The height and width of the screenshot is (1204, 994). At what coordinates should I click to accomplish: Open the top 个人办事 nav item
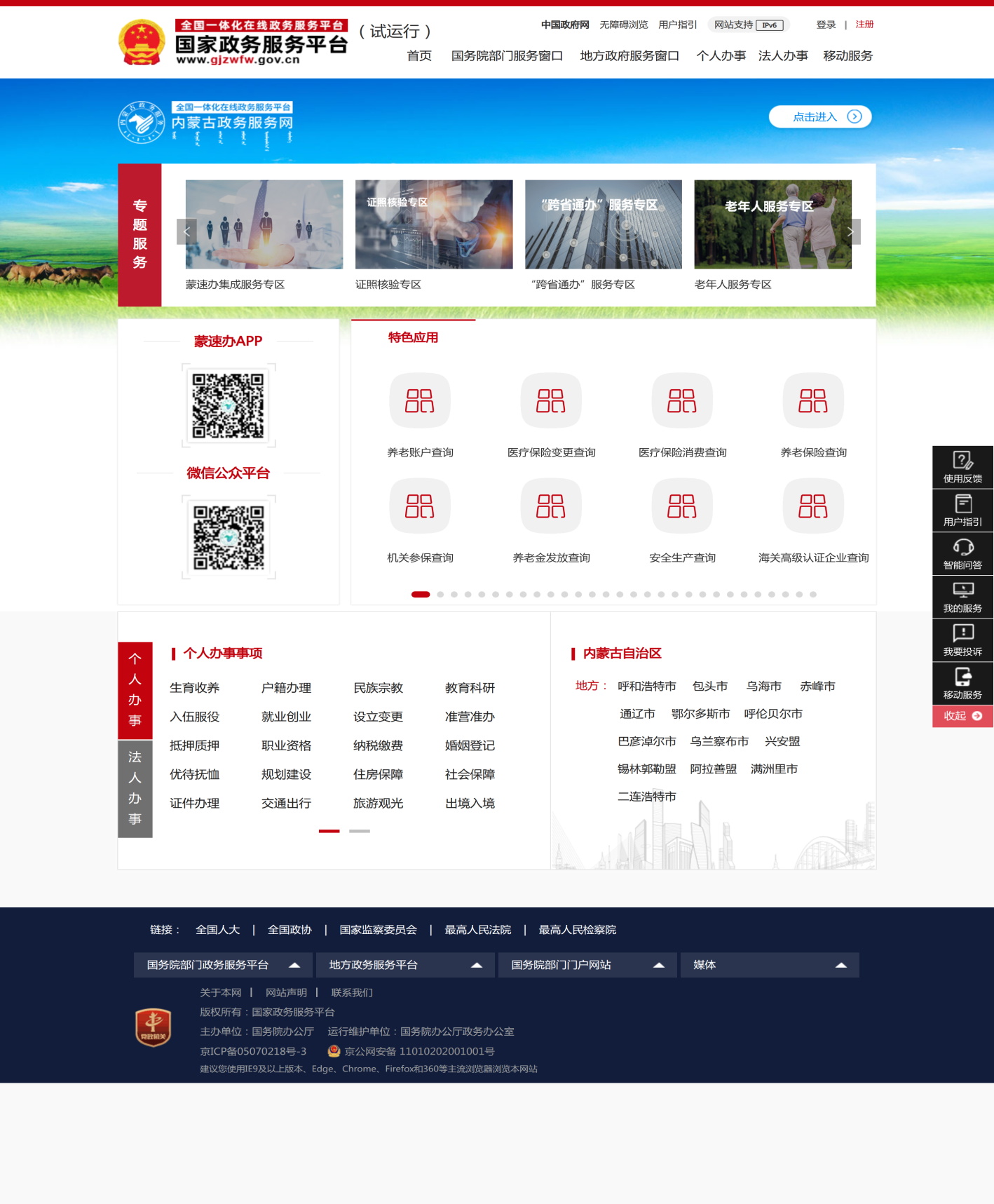pyautogui.click(x=721, y=55)
